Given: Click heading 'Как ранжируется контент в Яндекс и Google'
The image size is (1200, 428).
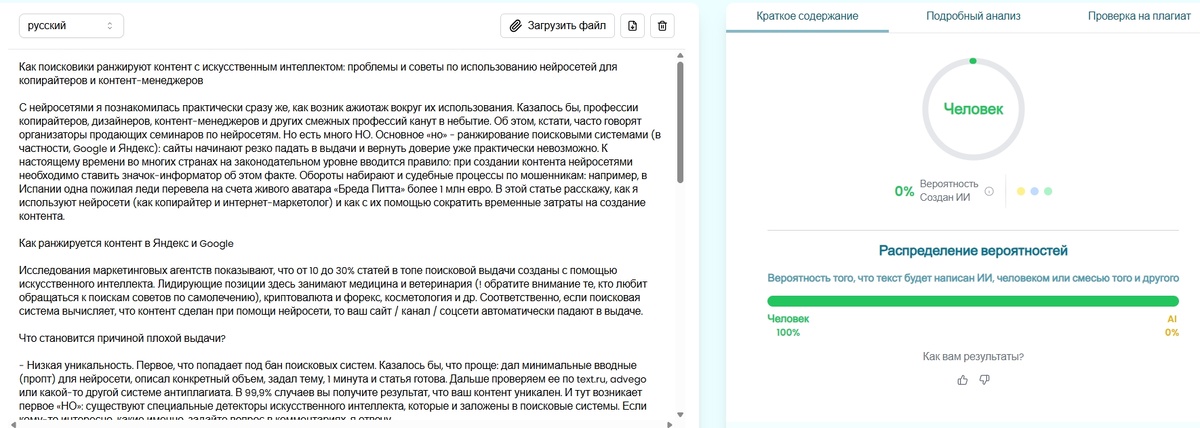Looking at the screenshot, I should (x=125, y=243).
